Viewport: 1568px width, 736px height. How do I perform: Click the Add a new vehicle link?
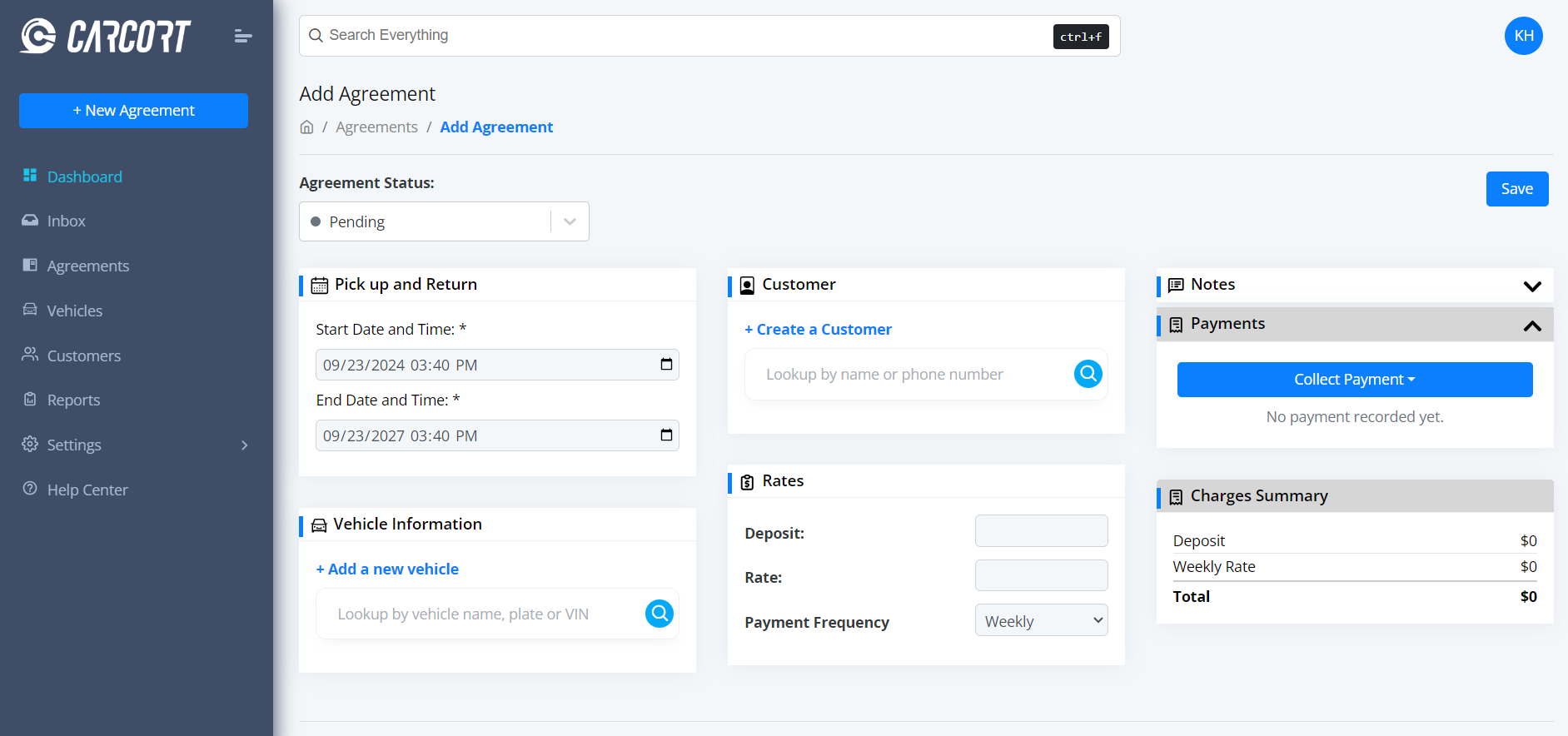pos(387,569)
